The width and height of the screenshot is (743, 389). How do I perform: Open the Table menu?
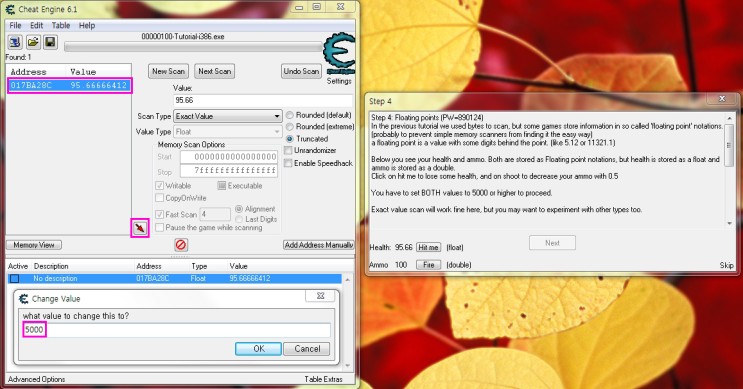(61, 26)
